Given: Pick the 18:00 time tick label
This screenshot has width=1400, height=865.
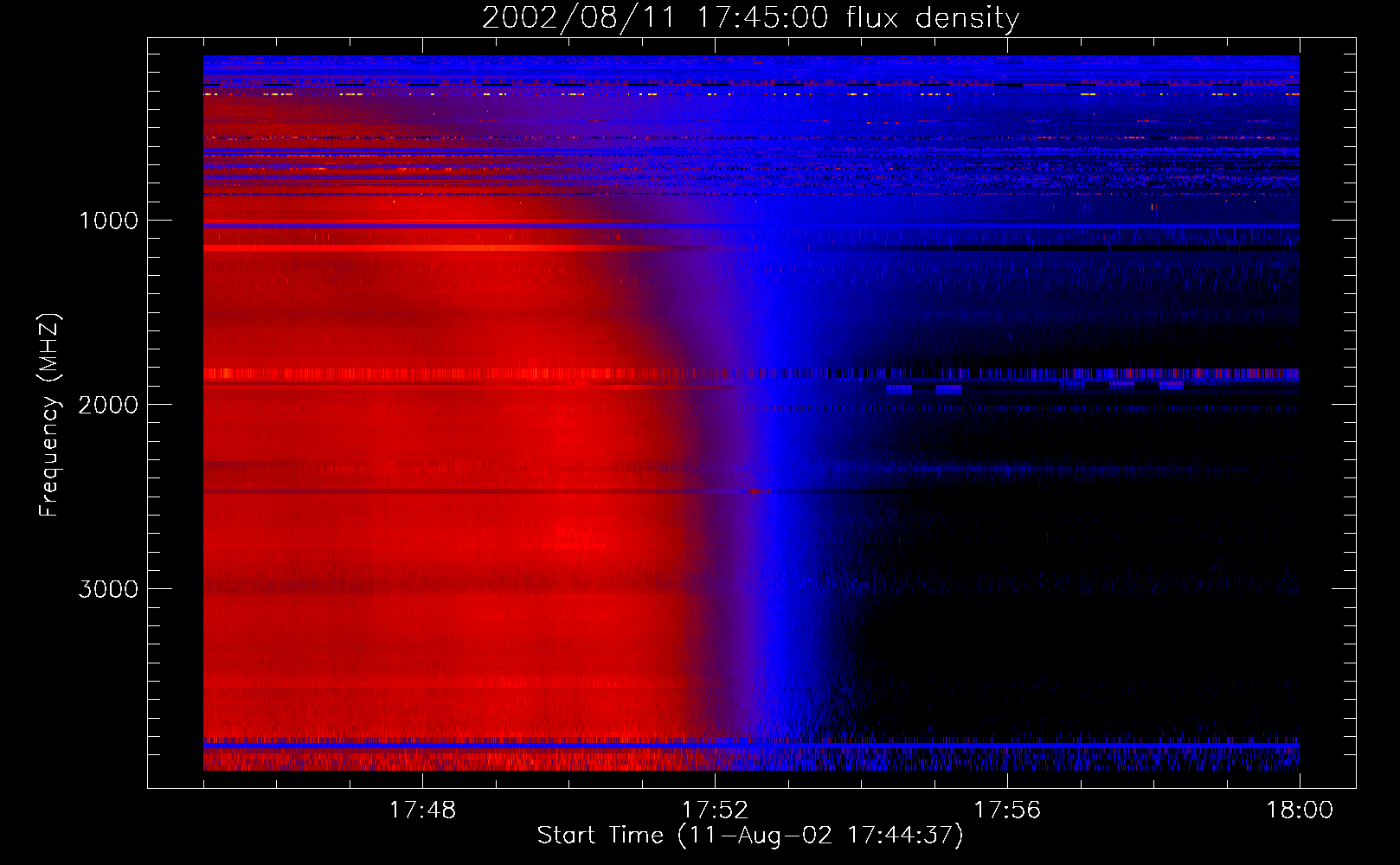Looking at the screenshot, I should coord(1300,811).
